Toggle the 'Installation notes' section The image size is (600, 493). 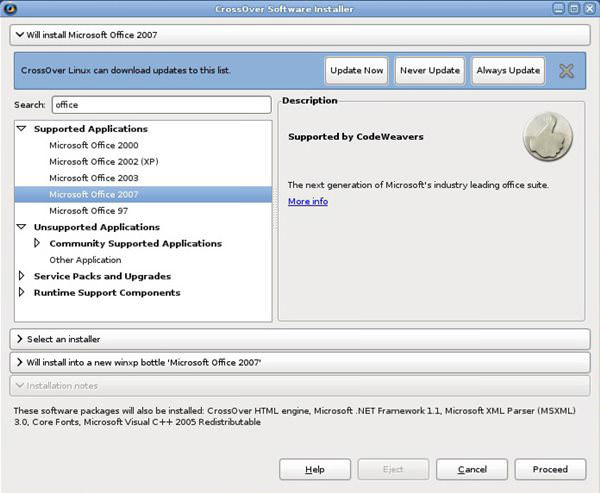pos(300,385)
